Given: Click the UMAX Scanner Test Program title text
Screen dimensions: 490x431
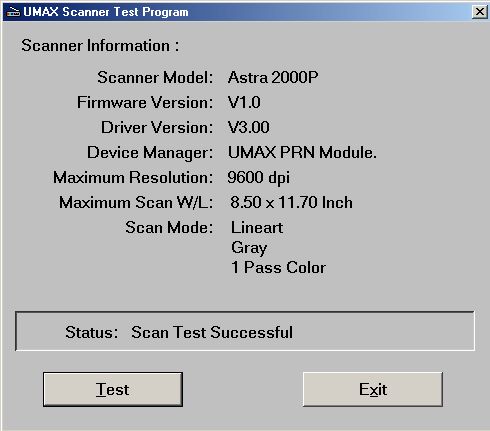Looking at the screenshot, I should 106,12.
